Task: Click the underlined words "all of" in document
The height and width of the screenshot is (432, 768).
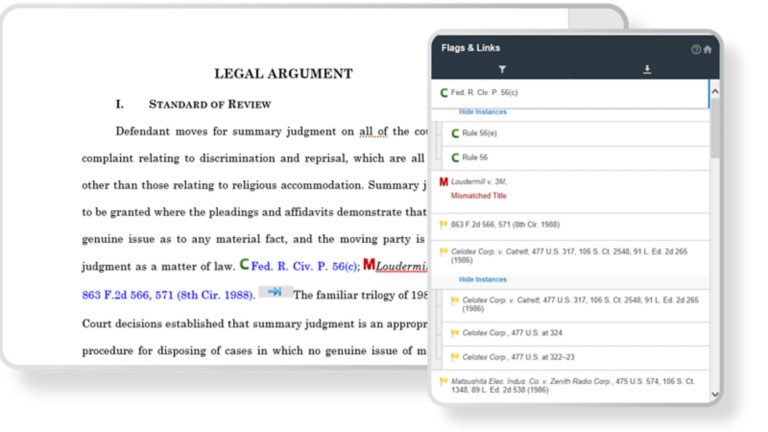Action: (373, 132)
